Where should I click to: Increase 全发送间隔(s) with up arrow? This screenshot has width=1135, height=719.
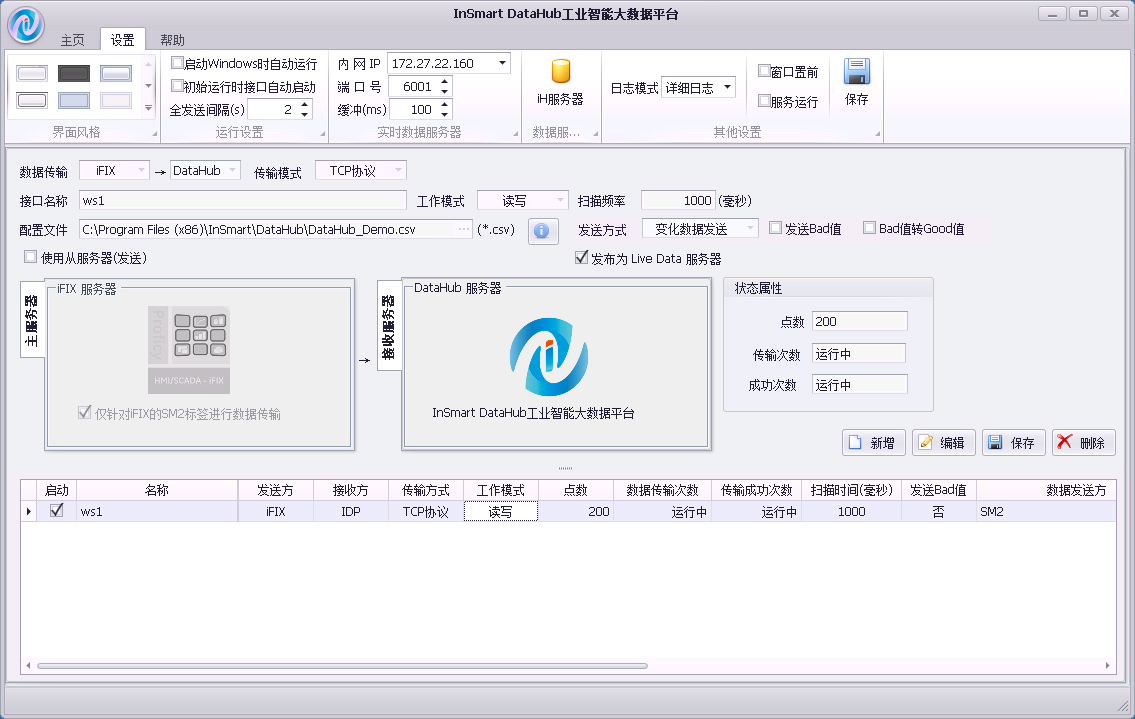coord(305,105)
